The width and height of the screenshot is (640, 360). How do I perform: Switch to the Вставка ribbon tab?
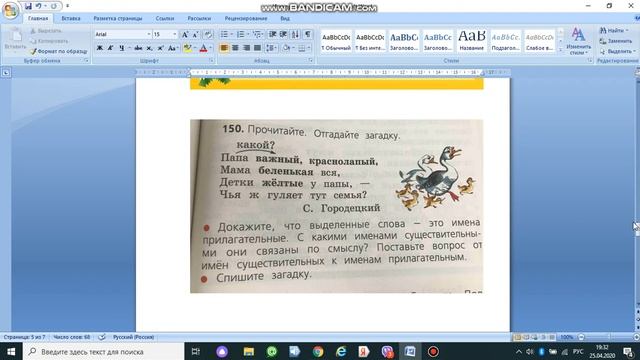click(71, 18)
